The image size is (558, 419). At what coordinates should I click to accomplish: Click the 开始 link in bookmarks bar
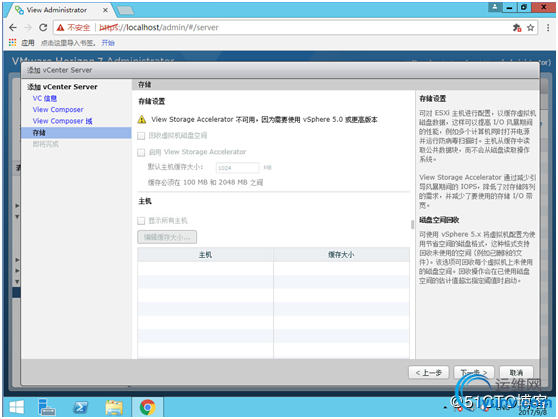[108, 43]
